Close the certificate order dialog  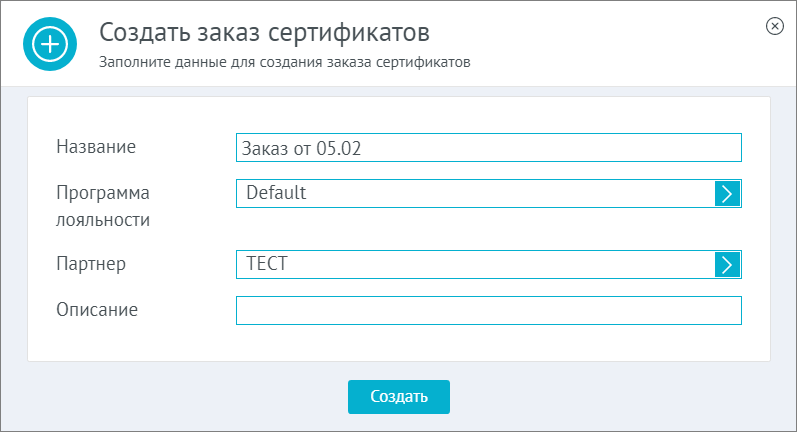pyautogui.click(x=775, y=26)
